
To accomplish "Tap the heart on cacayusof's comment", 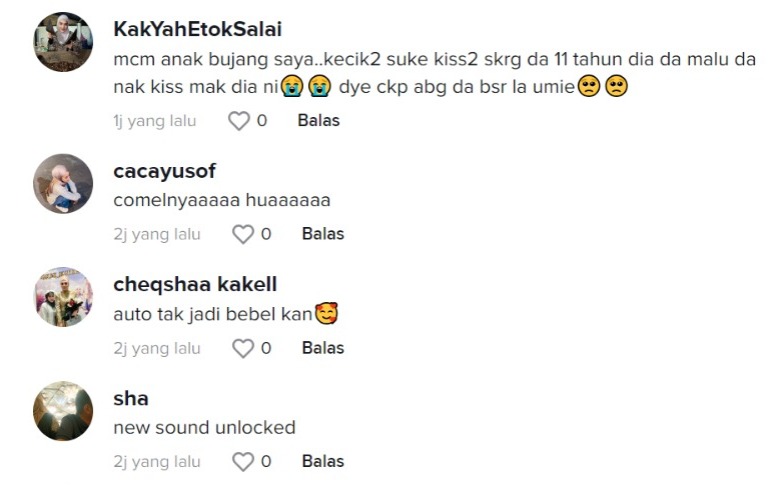I will (243, 234).
